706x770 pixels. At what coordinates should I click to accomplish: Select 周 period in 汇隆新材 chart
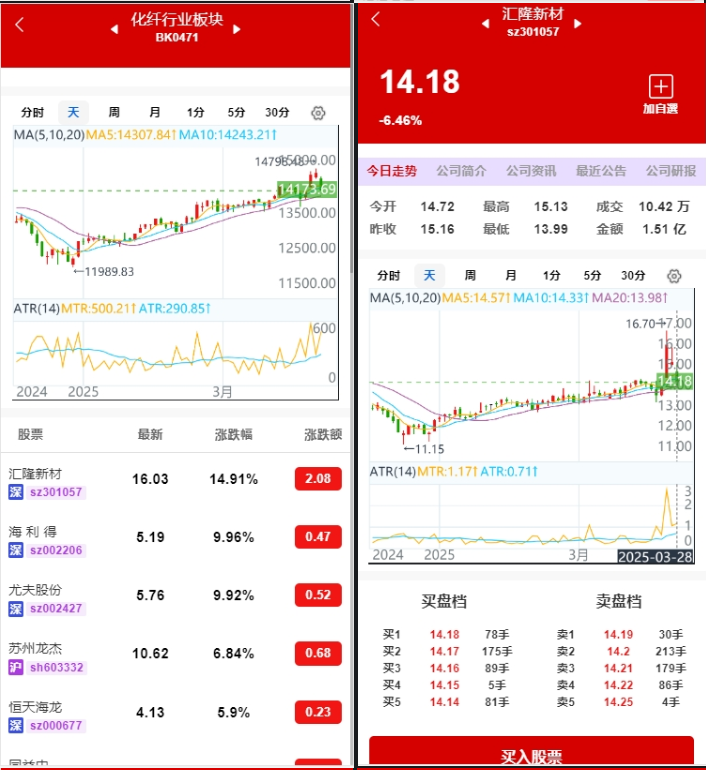(470, 275)
